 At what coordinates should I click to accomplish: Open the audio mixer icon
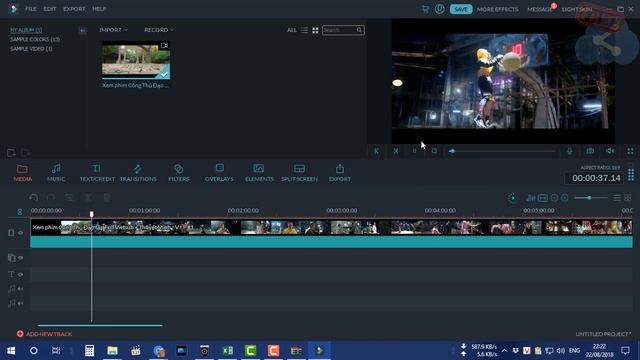pos(531,198)
